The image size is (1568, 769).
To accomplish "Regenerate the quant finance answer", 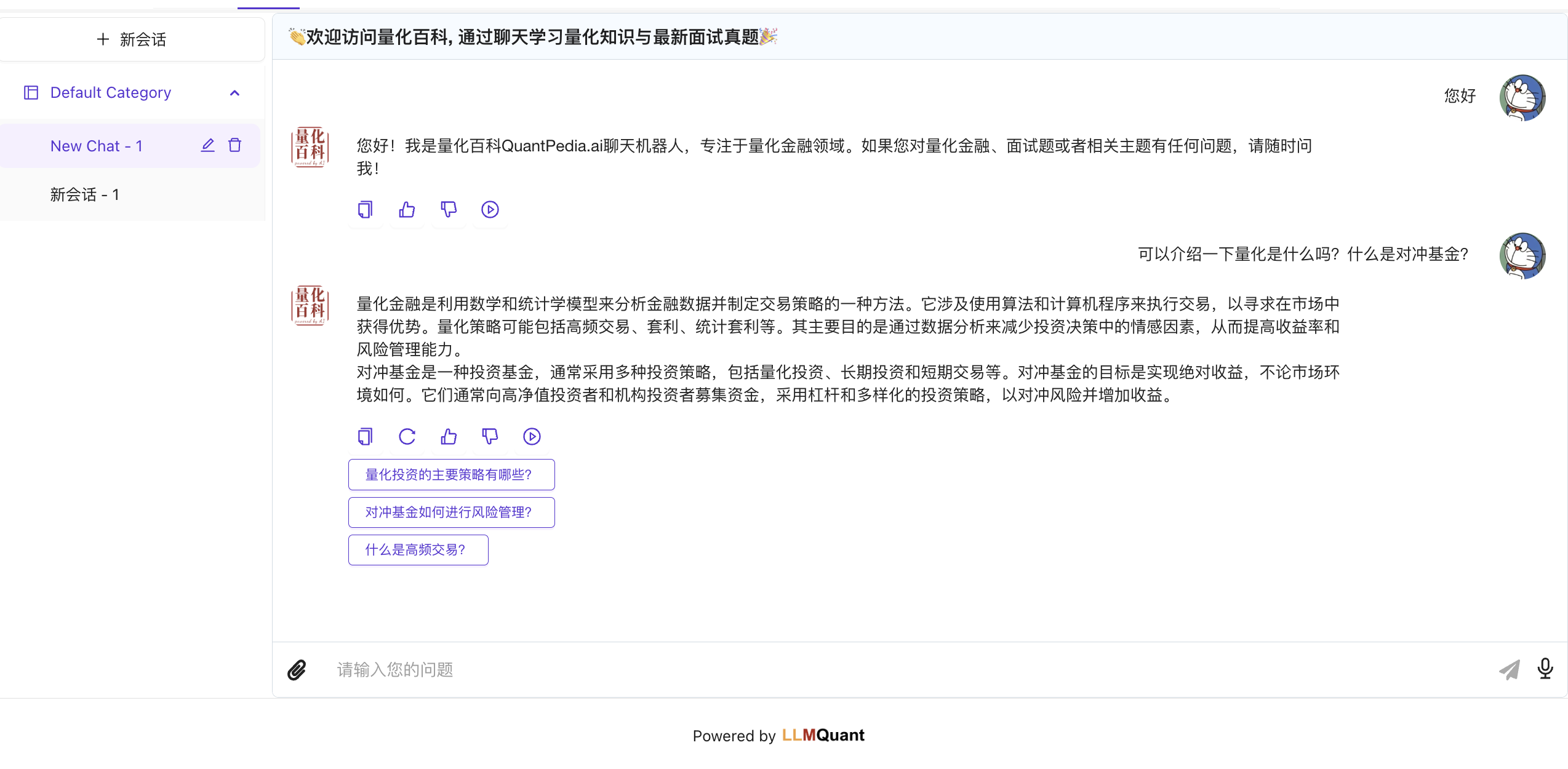I will [x=407, y=437].
